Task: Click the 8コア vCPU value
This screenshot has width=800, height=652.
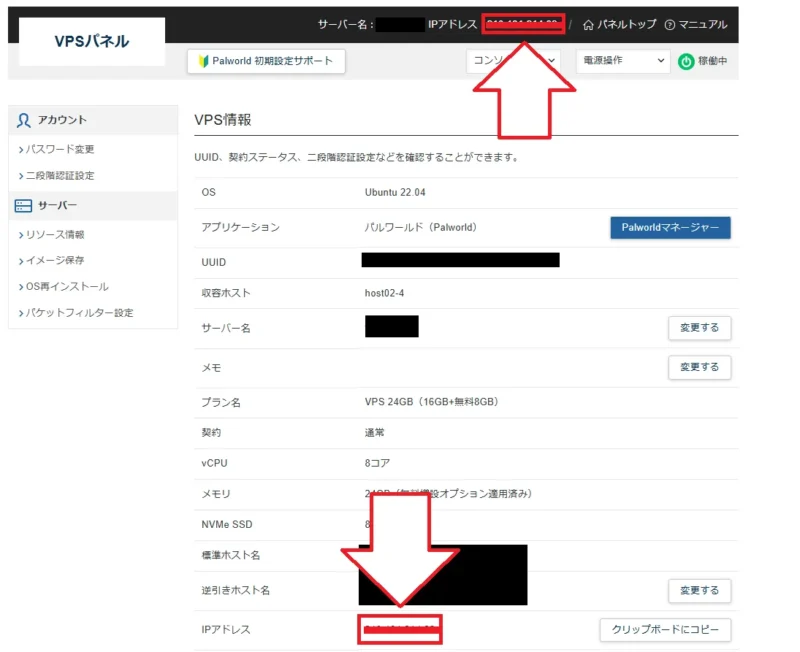Action: tap(377, 463)
